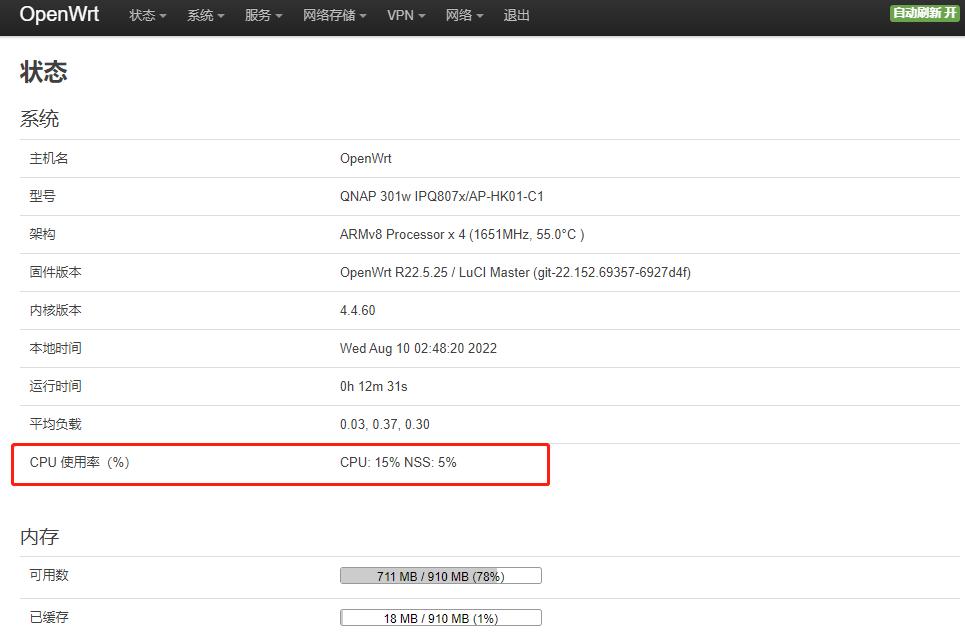Viewport: 965px width, 636px height.
Task: Click the 运行时间 row label
Action: pos(55,387)
